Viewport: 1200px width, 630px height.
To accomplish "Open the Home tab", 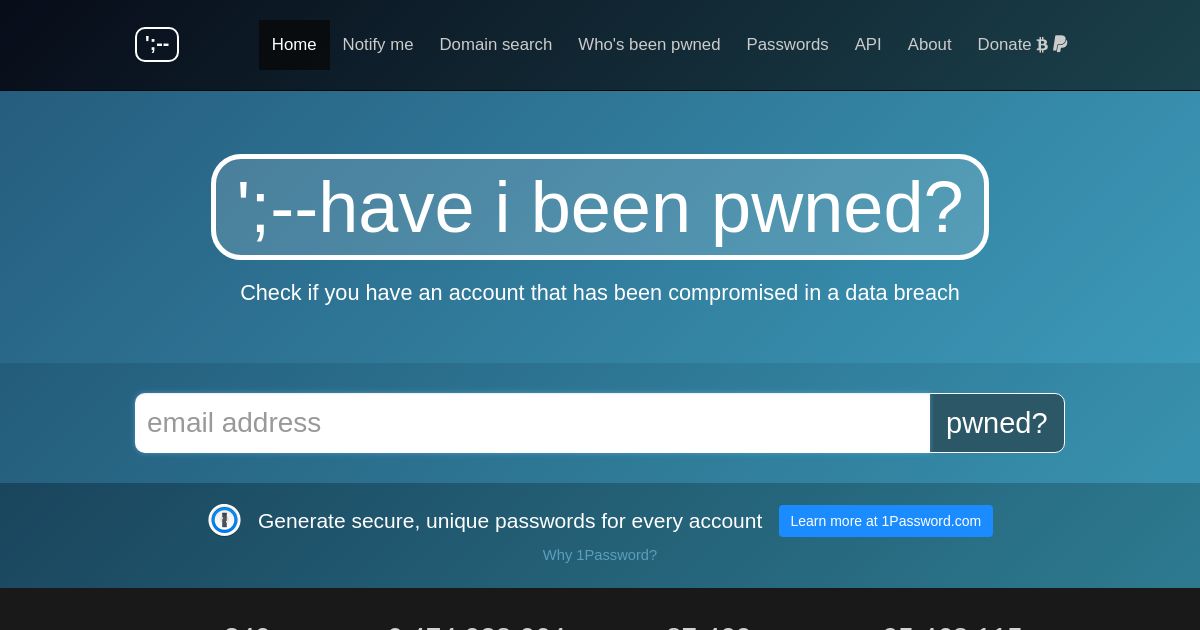I will 294,45.
